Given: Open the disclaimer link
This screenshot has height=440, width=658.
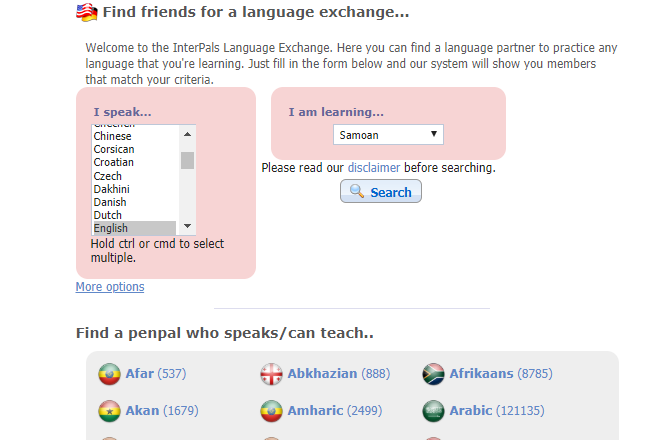Looking at the screenshot, I should (x=373, y=168).
